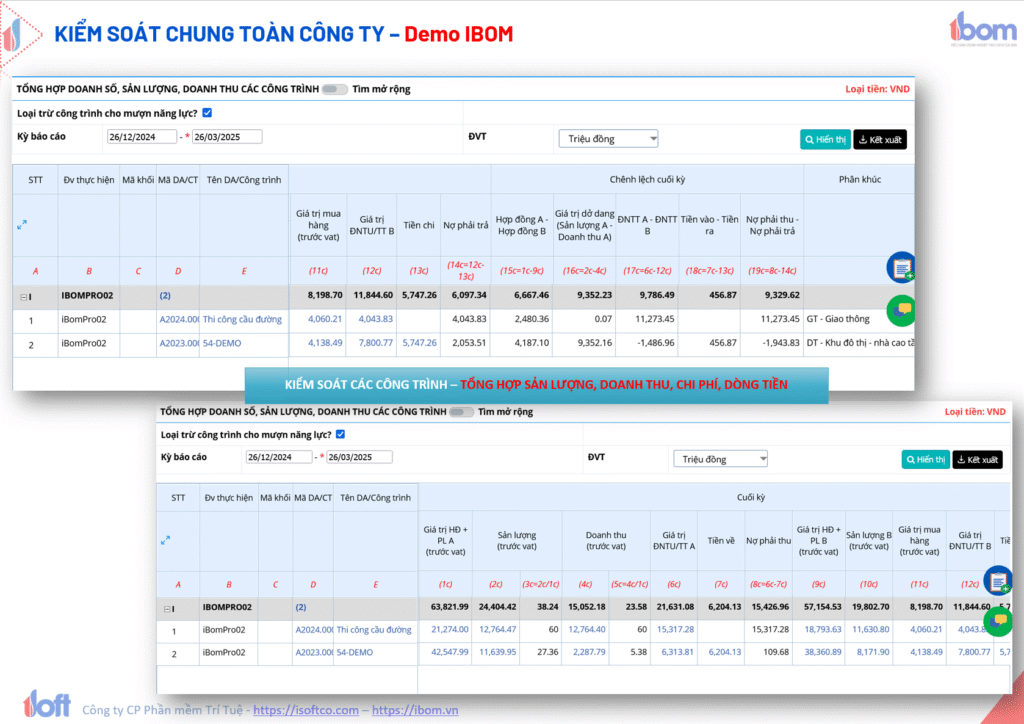
Task: Open the green chat icon on lower panel
Action: [997, 621]
